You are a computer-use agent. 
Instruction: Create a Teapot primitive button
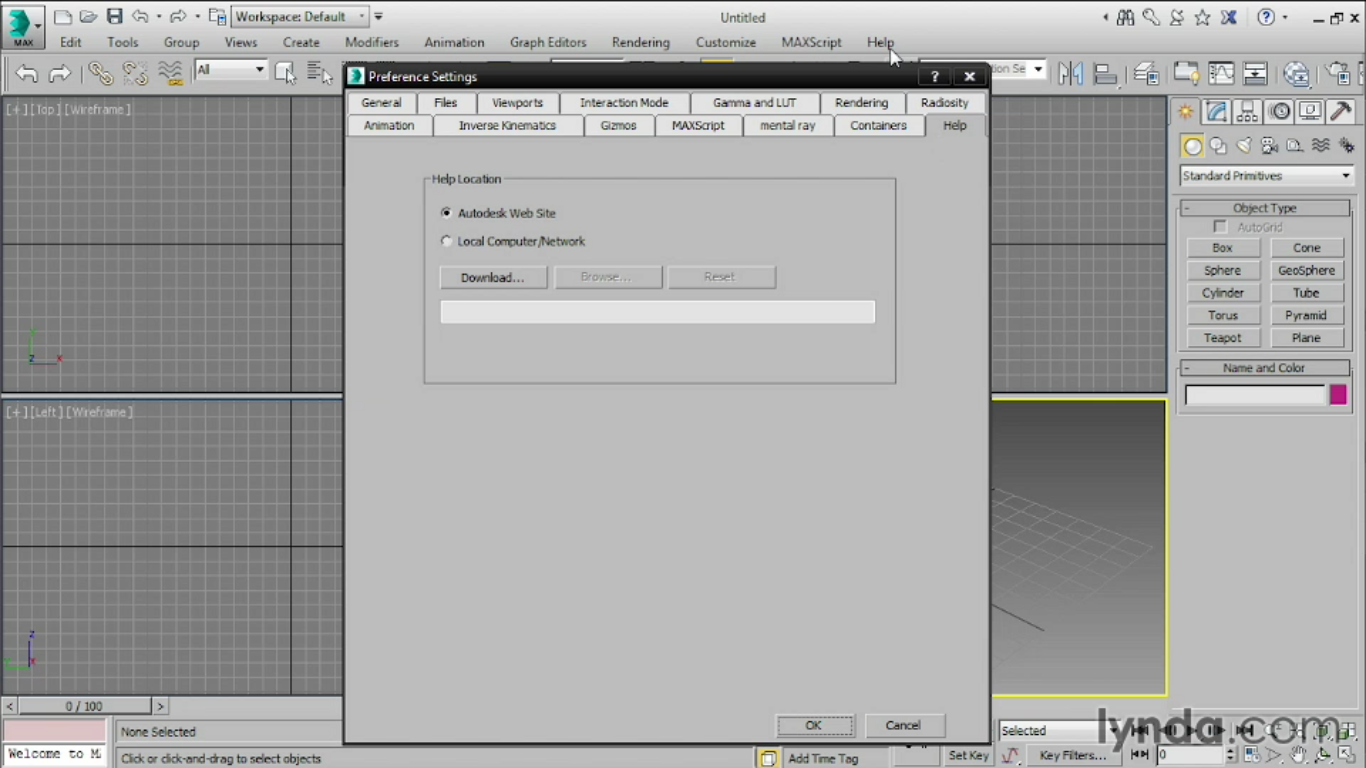[1223, 338]
